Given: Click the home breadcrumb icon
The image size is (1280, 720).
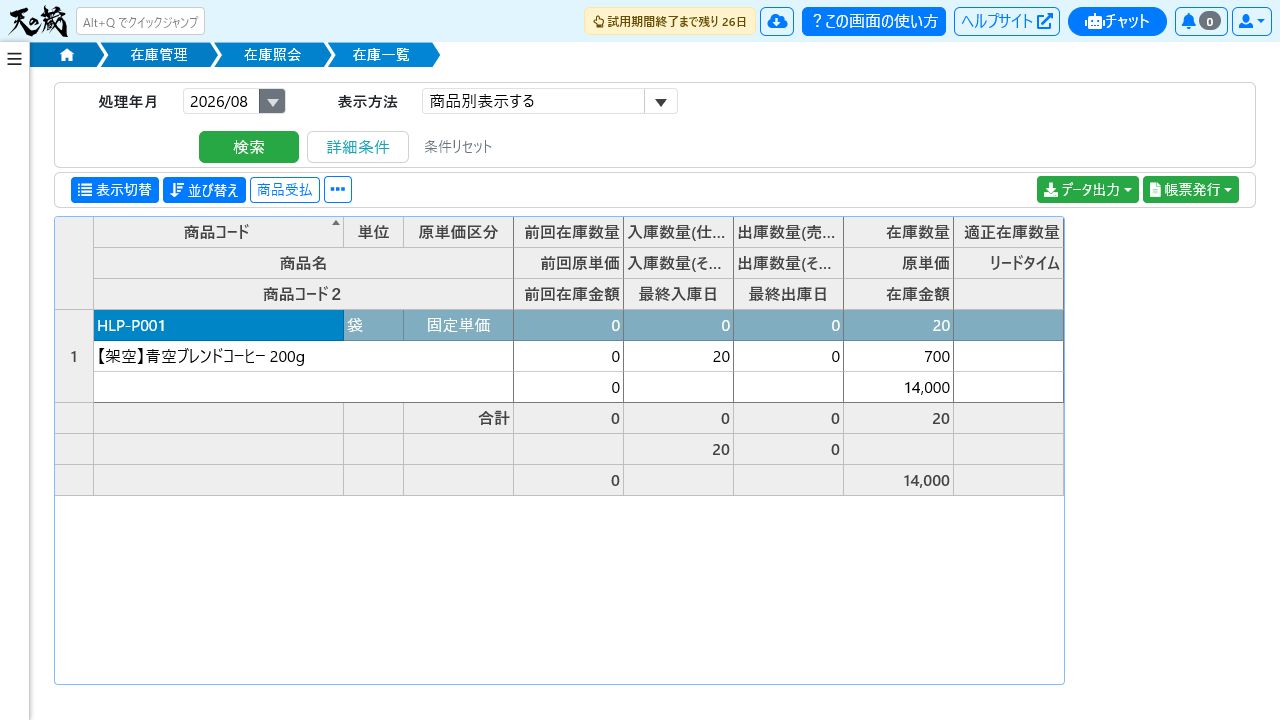Looking at the screenshot, I should coord(67,55).
